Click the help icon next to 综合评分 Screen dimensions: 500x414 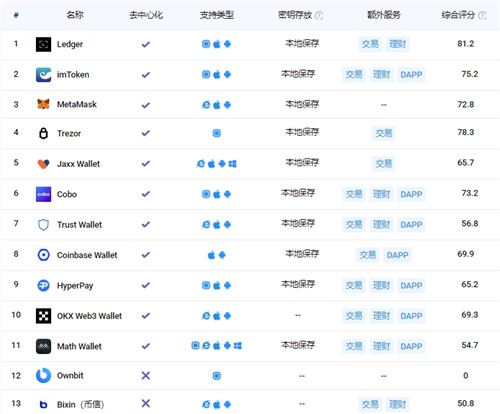point(482,15)
